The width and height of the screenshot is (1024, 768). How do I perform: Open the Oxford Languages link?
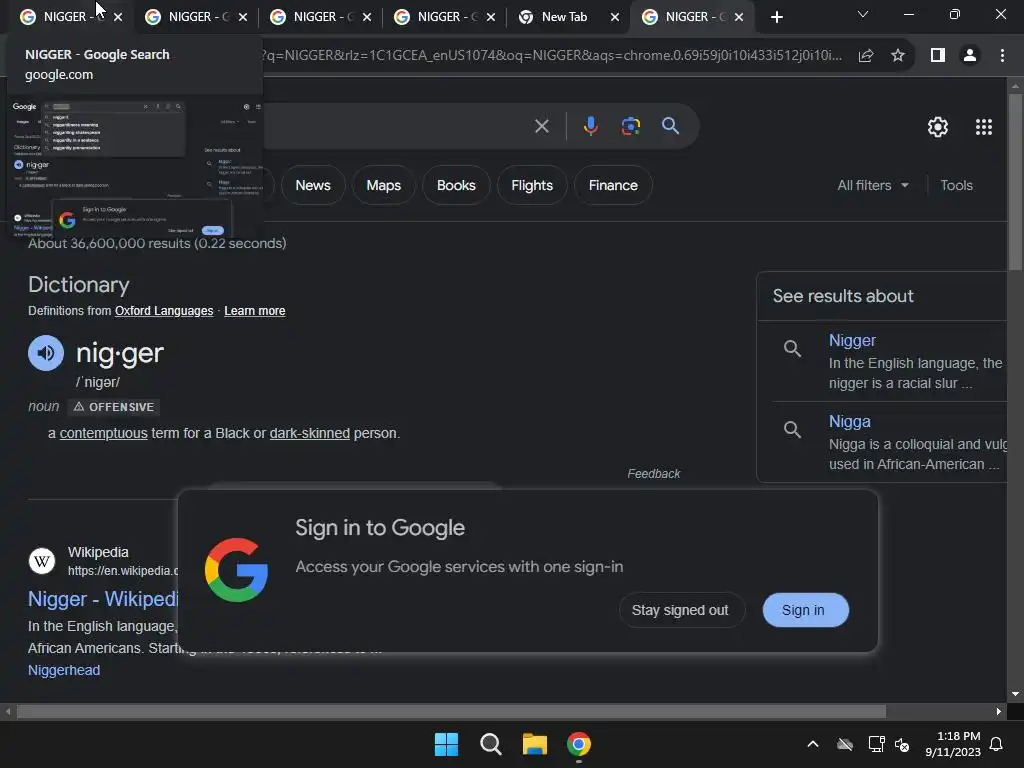click(x=164, y=311)
